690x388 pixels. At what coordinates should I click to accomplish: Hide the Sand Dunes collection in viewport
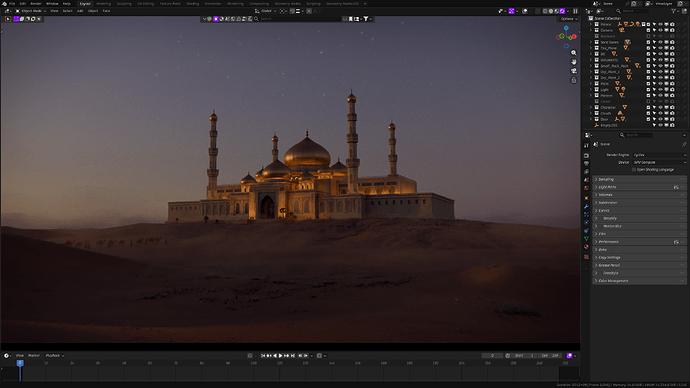coord(661,42)
